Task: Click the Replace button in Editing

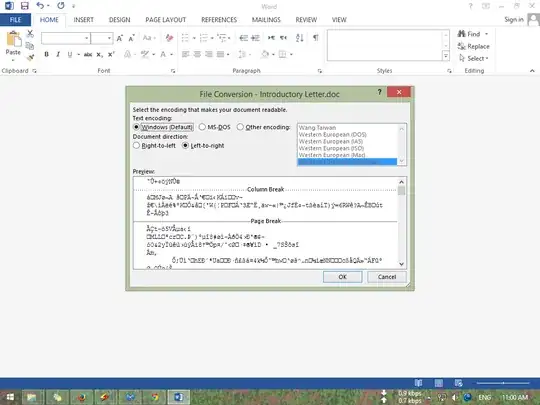Action: (x=474, y=46)
